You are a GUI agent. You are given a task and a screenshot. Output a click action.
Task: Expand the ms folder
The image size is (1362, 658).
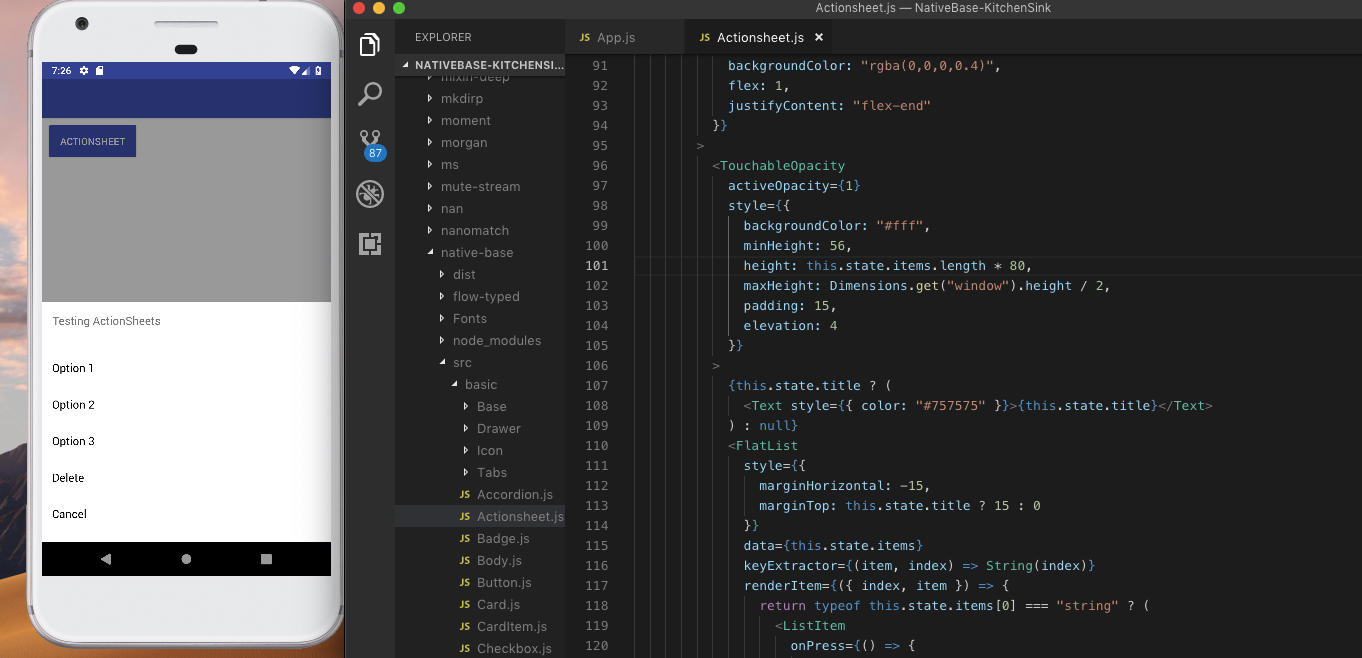pyautogui.click(x=450, y=165)
